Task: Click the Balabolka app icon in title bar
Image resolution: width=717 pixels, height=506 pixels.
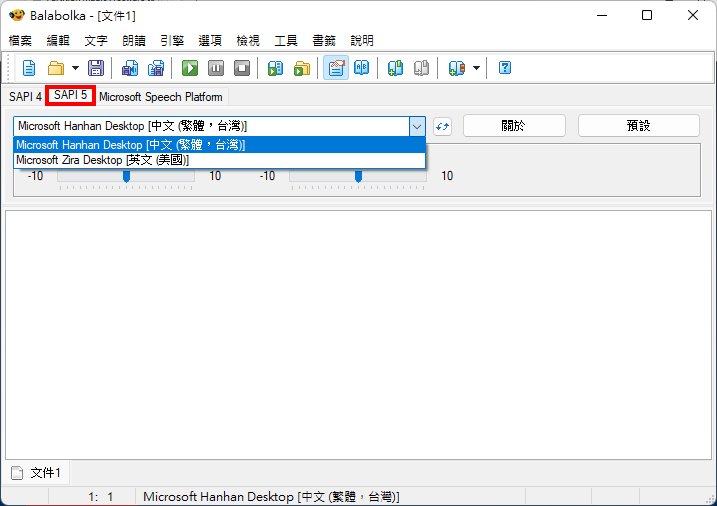Action: pyautogui.click(x=17, y=15)
